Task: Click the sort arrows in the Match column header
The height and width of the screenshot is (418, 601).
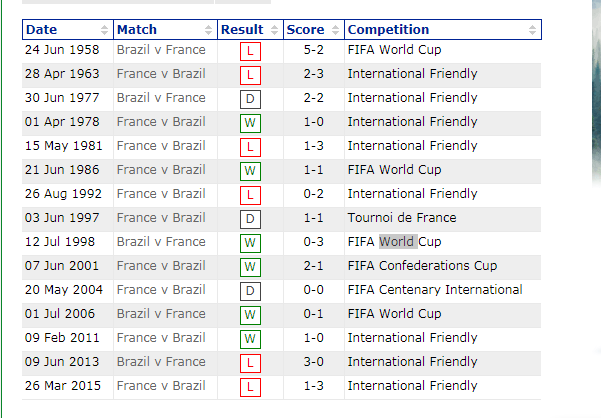Action: coord(208,30)
